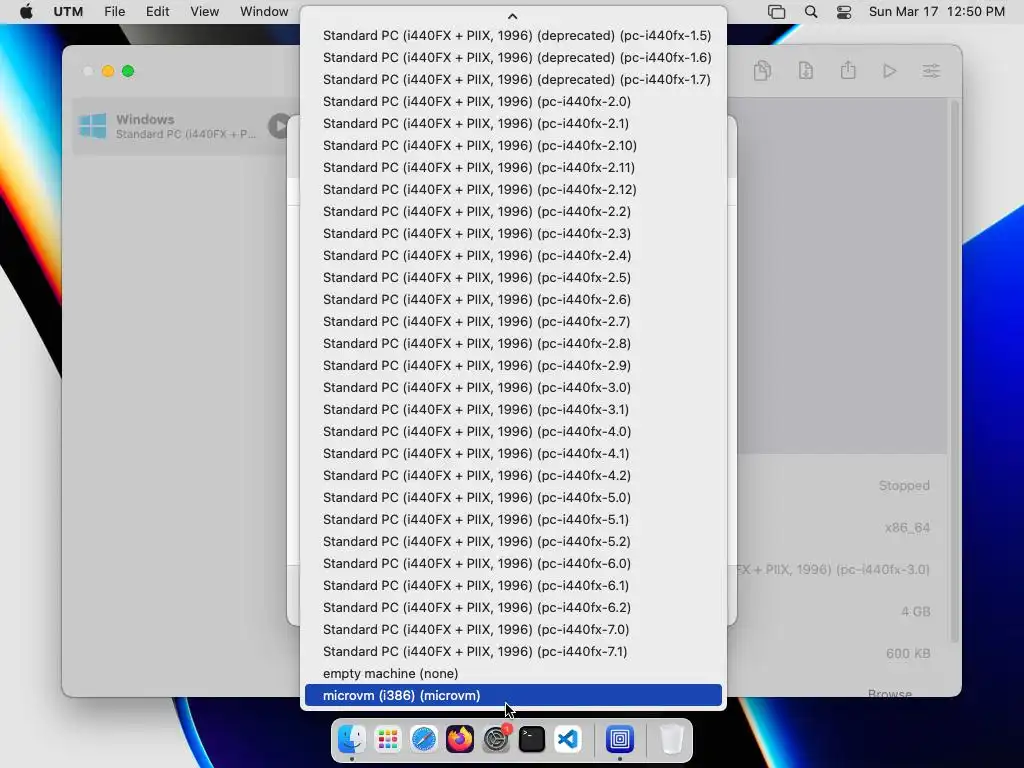Viewport: 1024px width, 768px height.
Task: Select machine pc-i440fx-2.1
Action: pyautogui.click(x=513, y=123)
